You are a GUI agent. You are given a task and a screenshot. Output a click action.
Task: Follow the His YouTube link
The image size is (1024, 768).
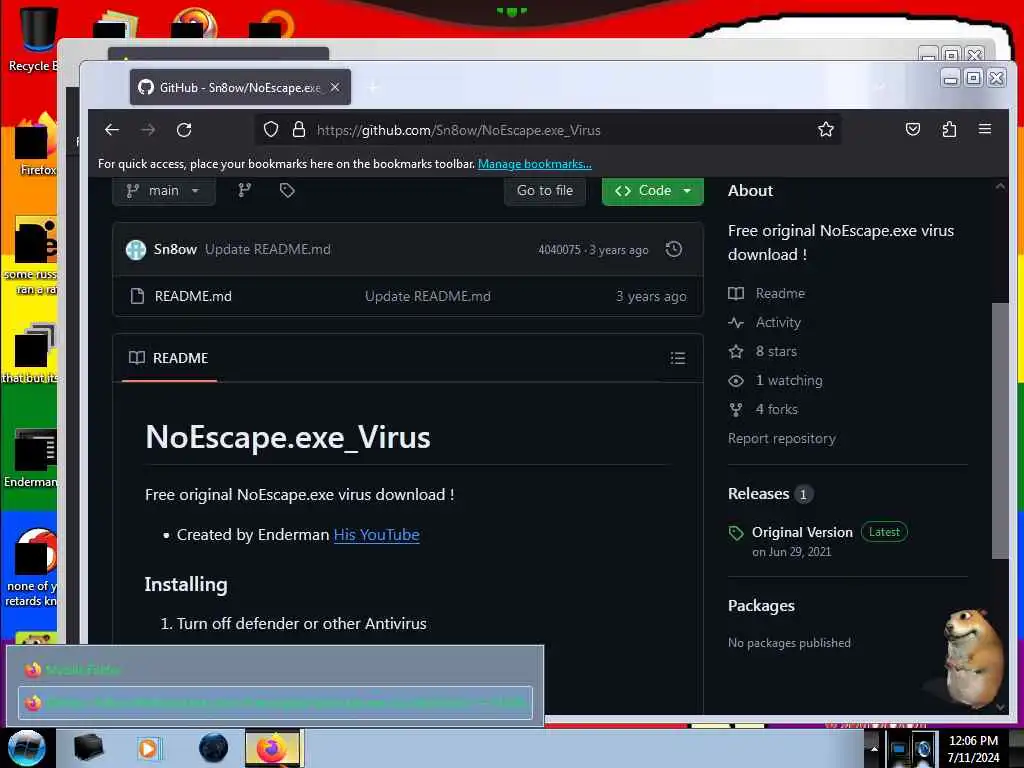tap(377, 535)
